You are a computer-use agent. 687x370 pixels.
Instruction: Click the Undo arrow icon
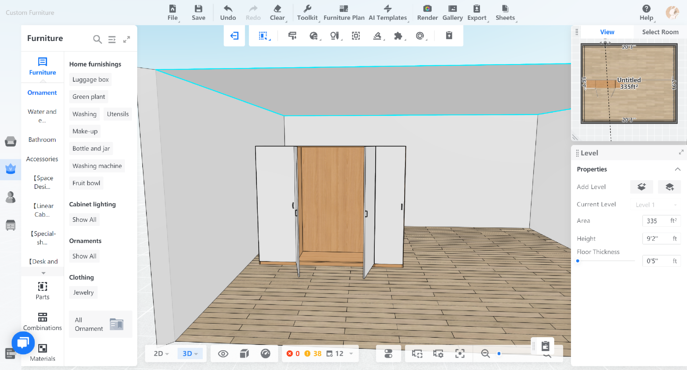[x=228, y=9]
